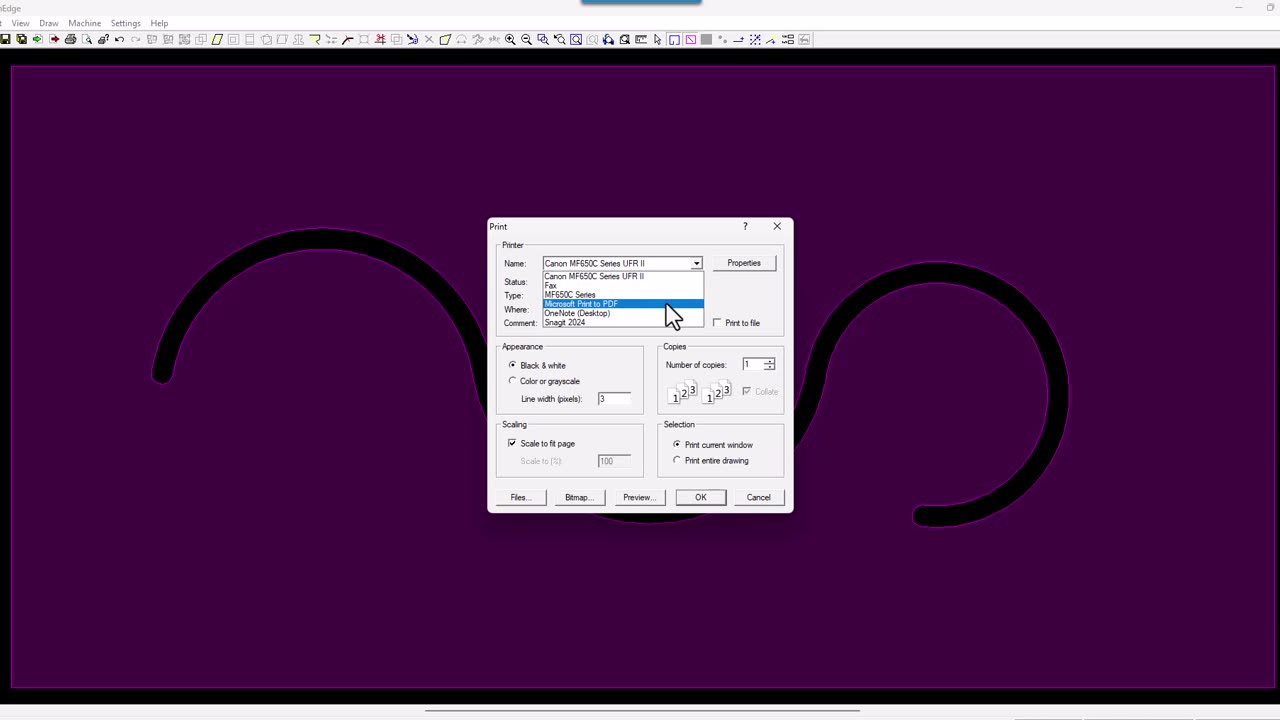Click the zoom in magnifier icon
This screenshot has width=1280, height=720.
510,39
